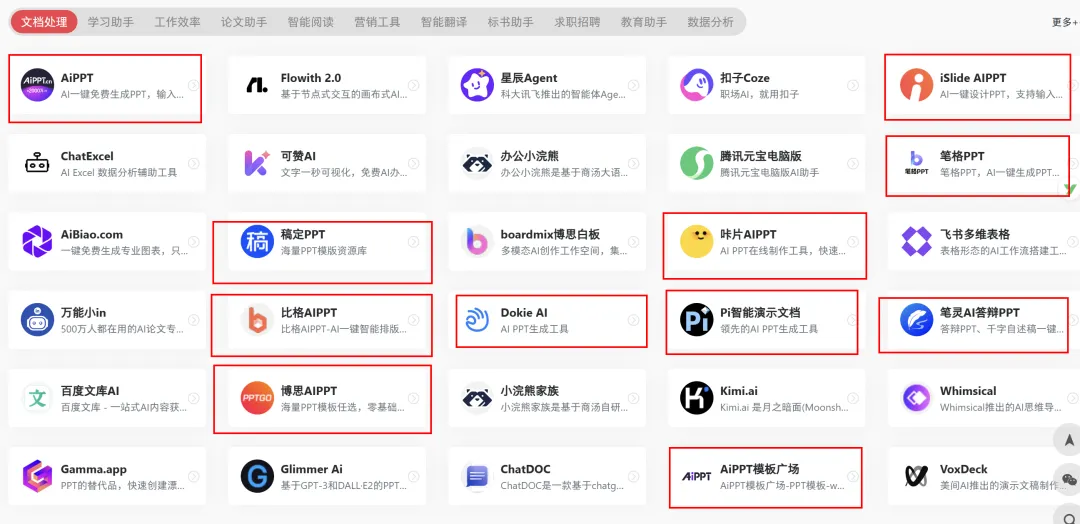Viewport: 1080px width, 524px height.
Task: Open the ChatExcel robot icon
Action: [37, 164]
